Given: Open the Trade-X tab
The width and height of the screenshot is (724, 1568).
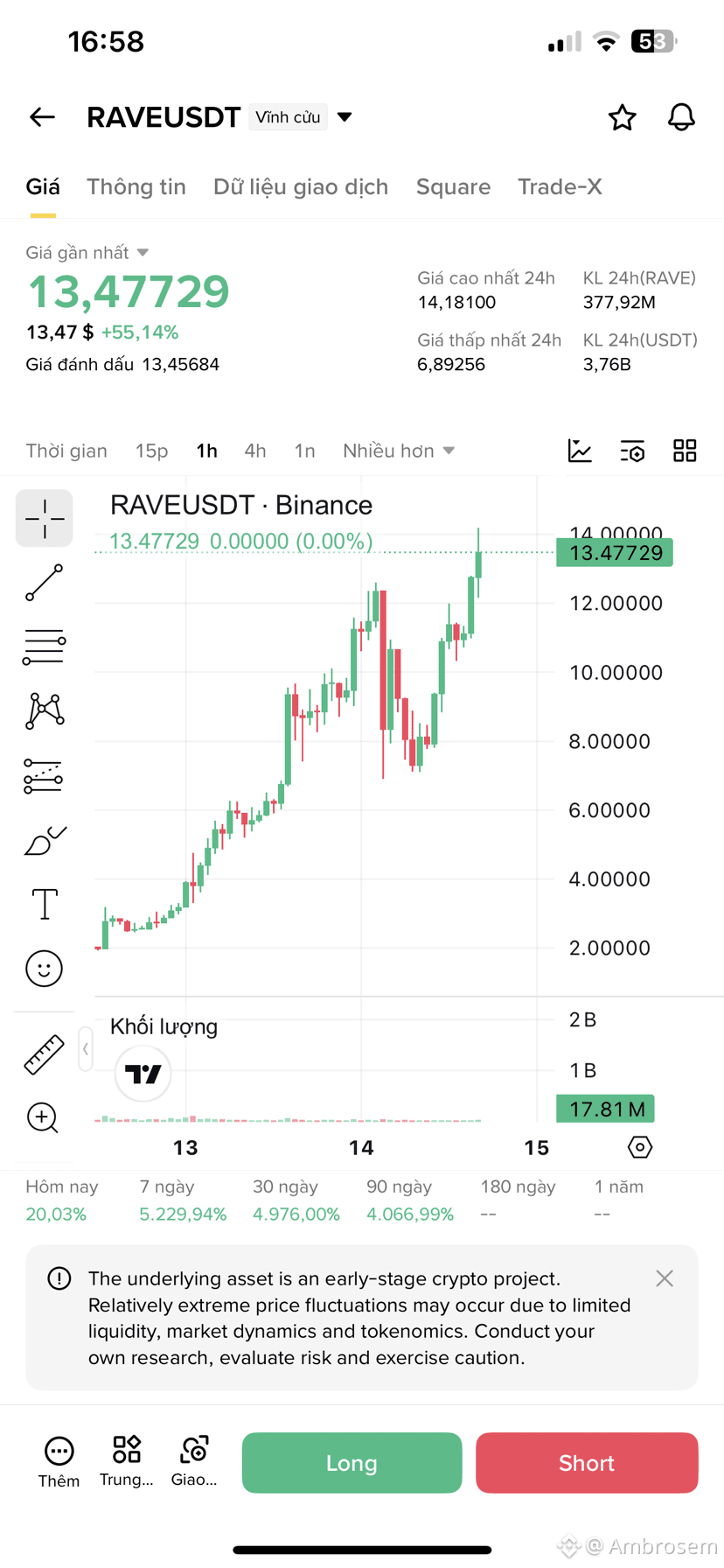Looking at the screenshot, I should tap(560, 186).
